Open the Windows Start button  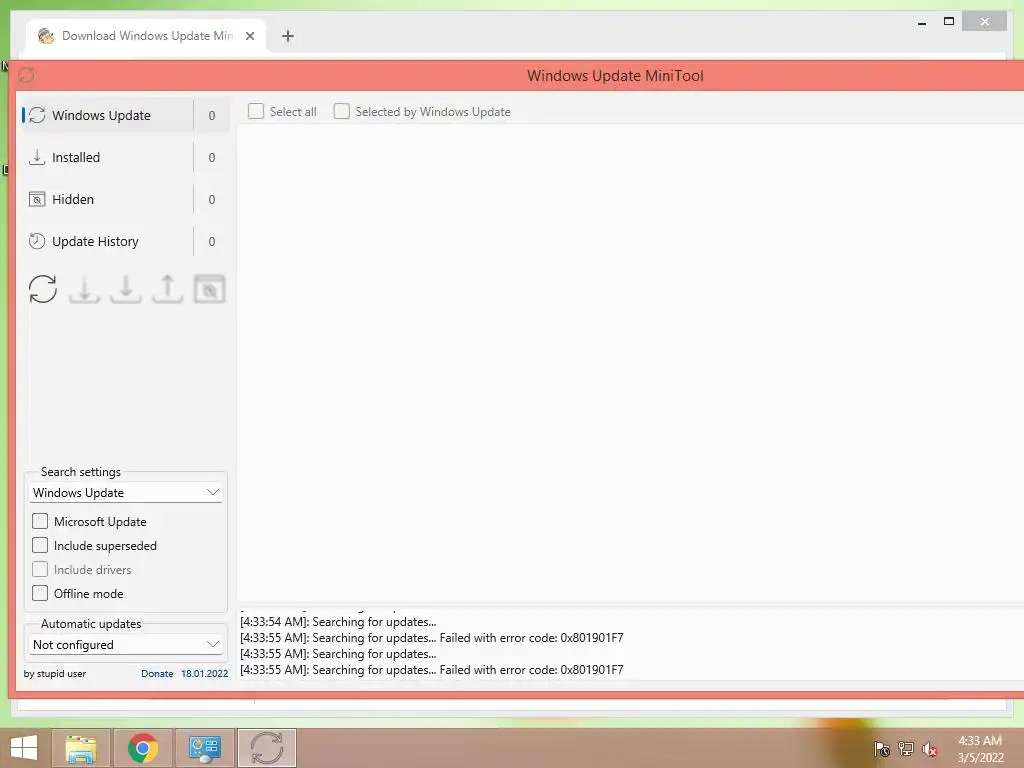[x=24, y=748]
